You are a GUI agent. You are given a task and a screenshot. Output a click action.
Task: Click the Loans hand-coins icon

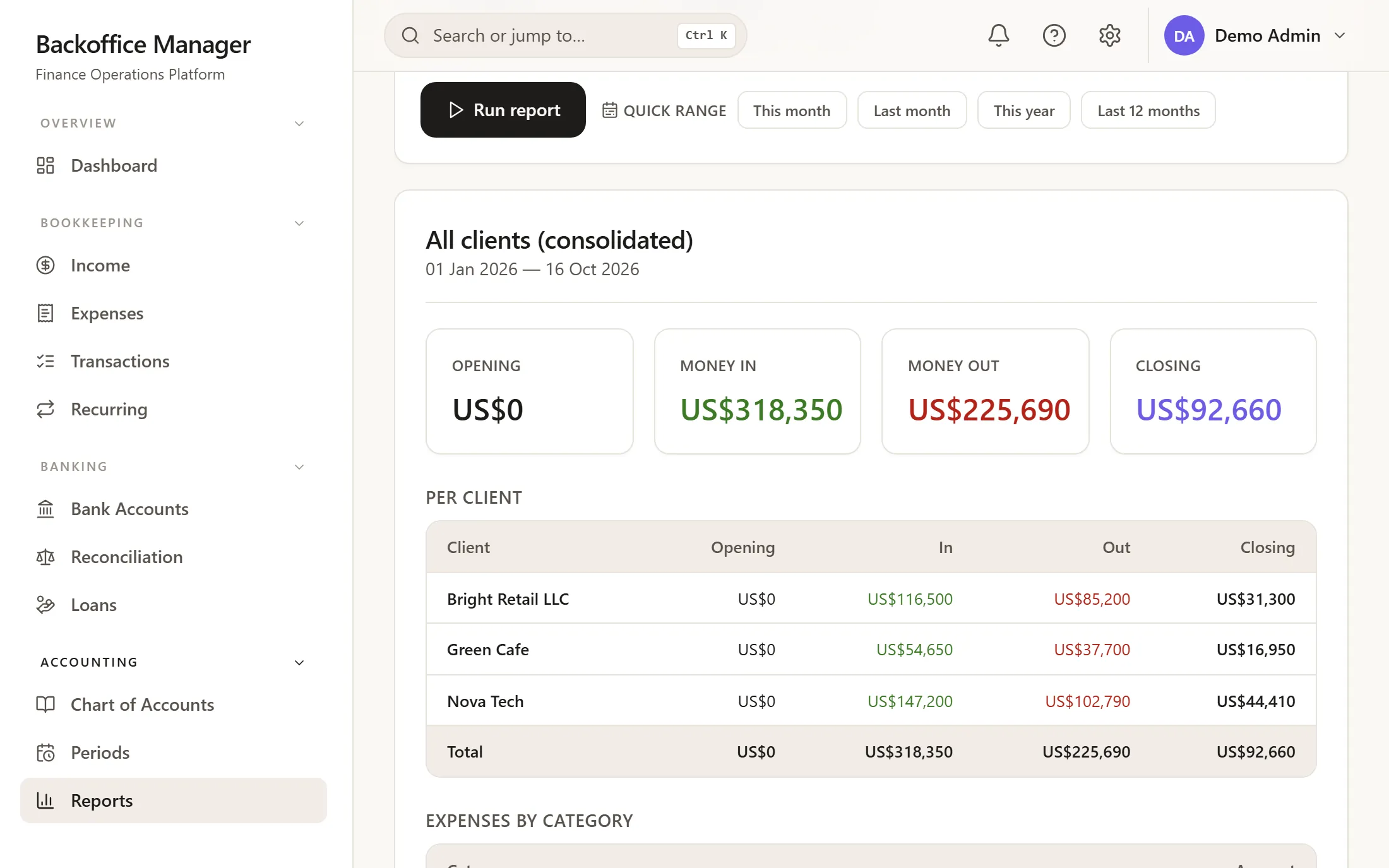click(x=45, y=605)
